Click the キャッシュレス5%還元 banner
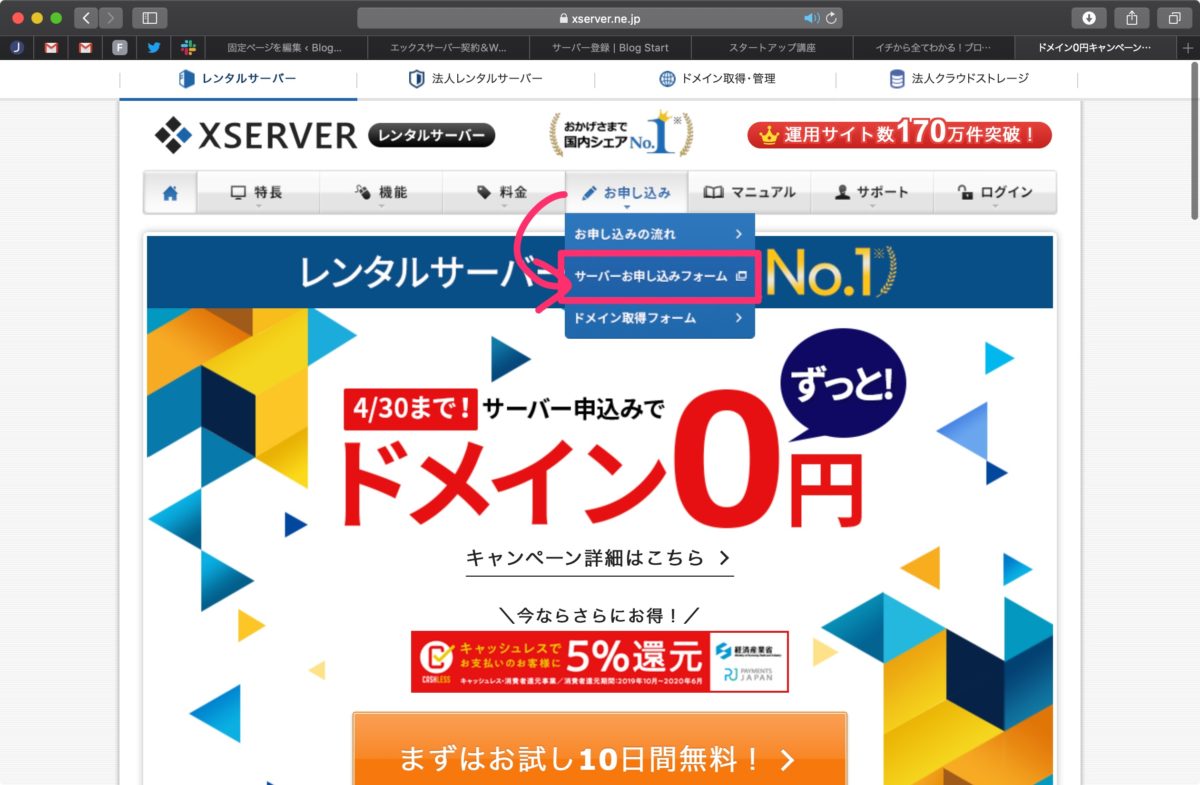1200x785 pixels. point(600,661)
